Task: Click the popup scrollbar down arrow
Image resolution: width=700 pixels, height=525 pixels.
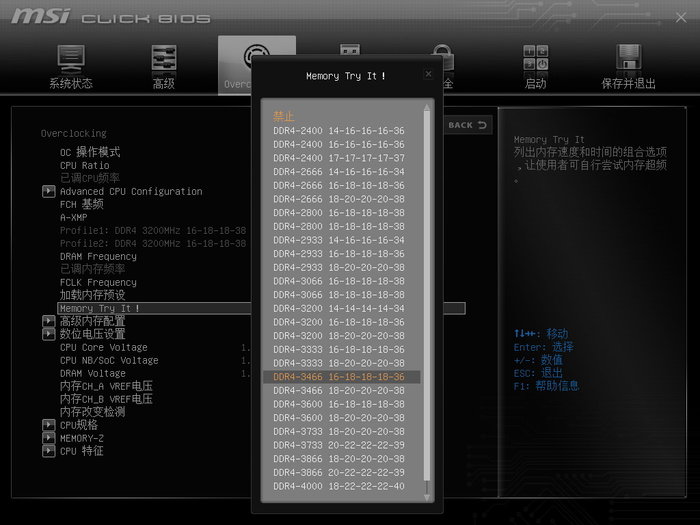Action: pos(427,495)
